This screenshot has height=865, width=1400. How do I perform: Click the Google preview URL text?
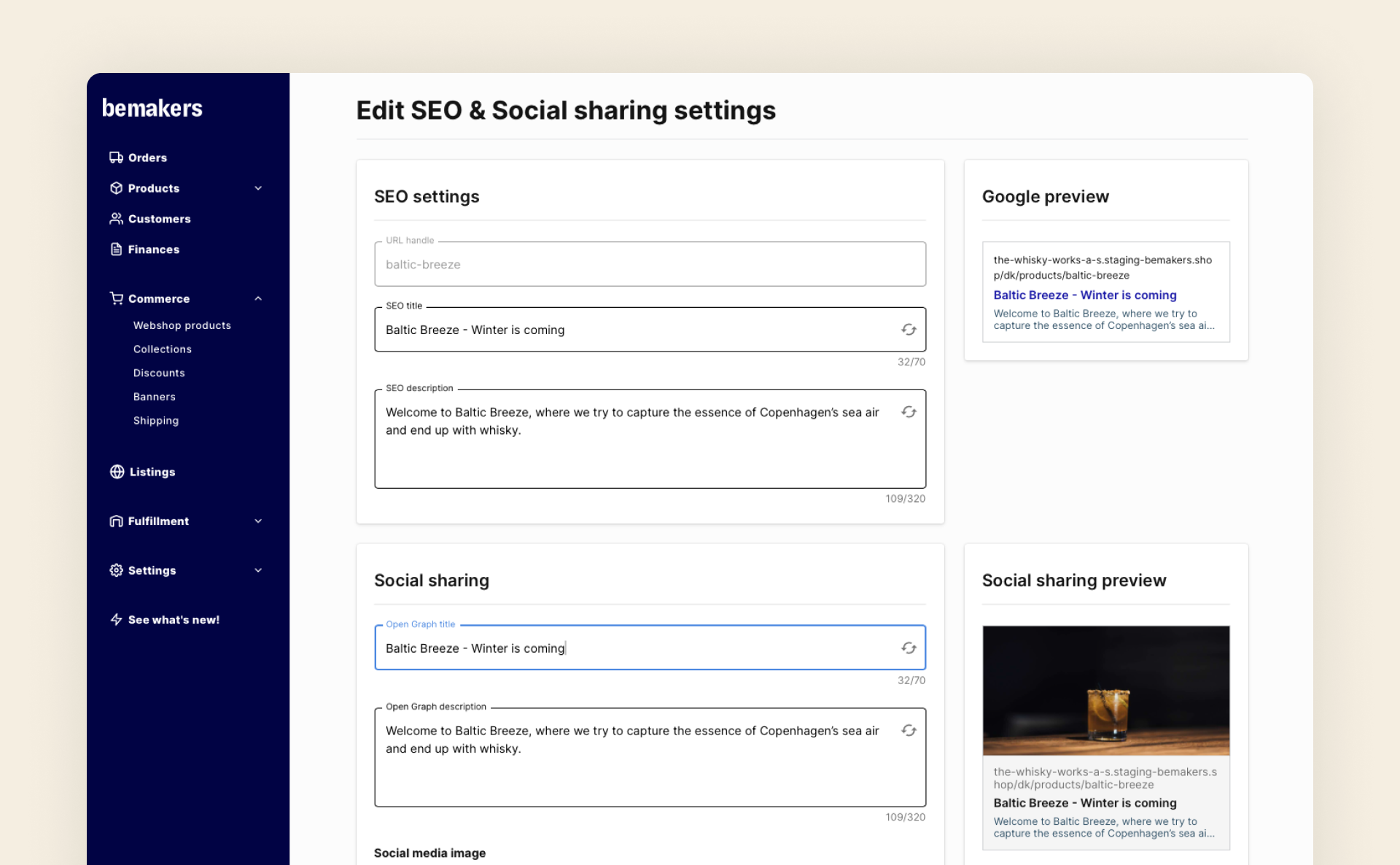tap(1102, 268)
